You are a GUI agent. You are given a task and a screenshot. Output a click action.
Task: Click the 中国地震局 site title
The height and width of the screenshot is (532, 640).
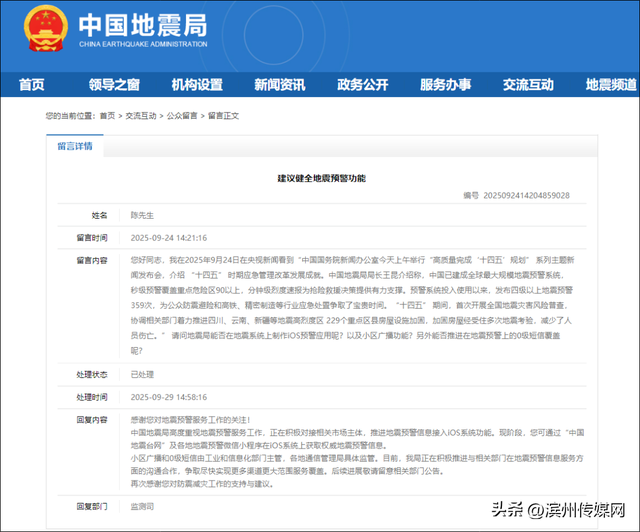(x=143, y=25)
